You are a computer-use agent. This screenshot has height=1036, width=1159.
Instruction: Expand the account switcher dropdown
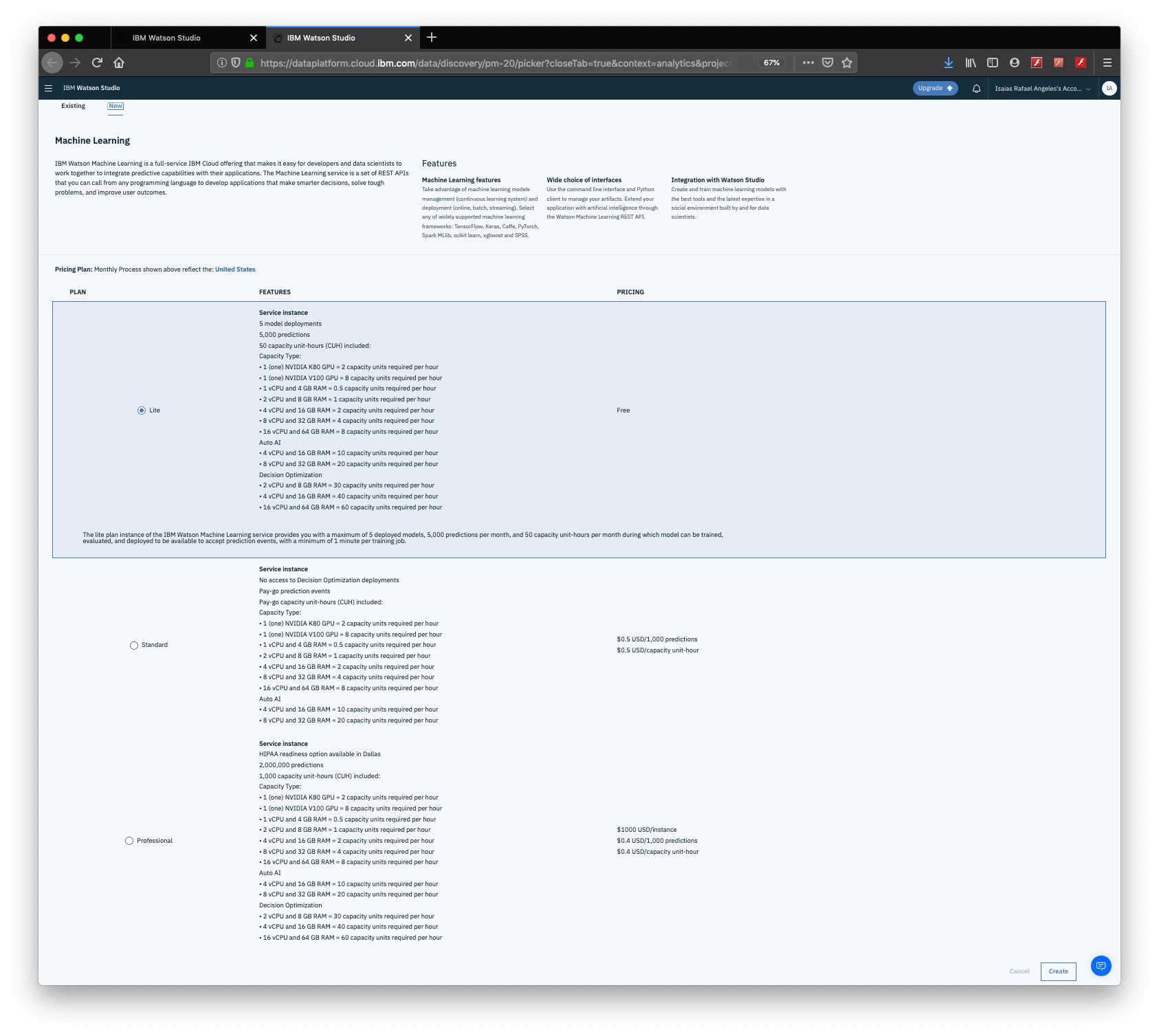coord(1042,89)
